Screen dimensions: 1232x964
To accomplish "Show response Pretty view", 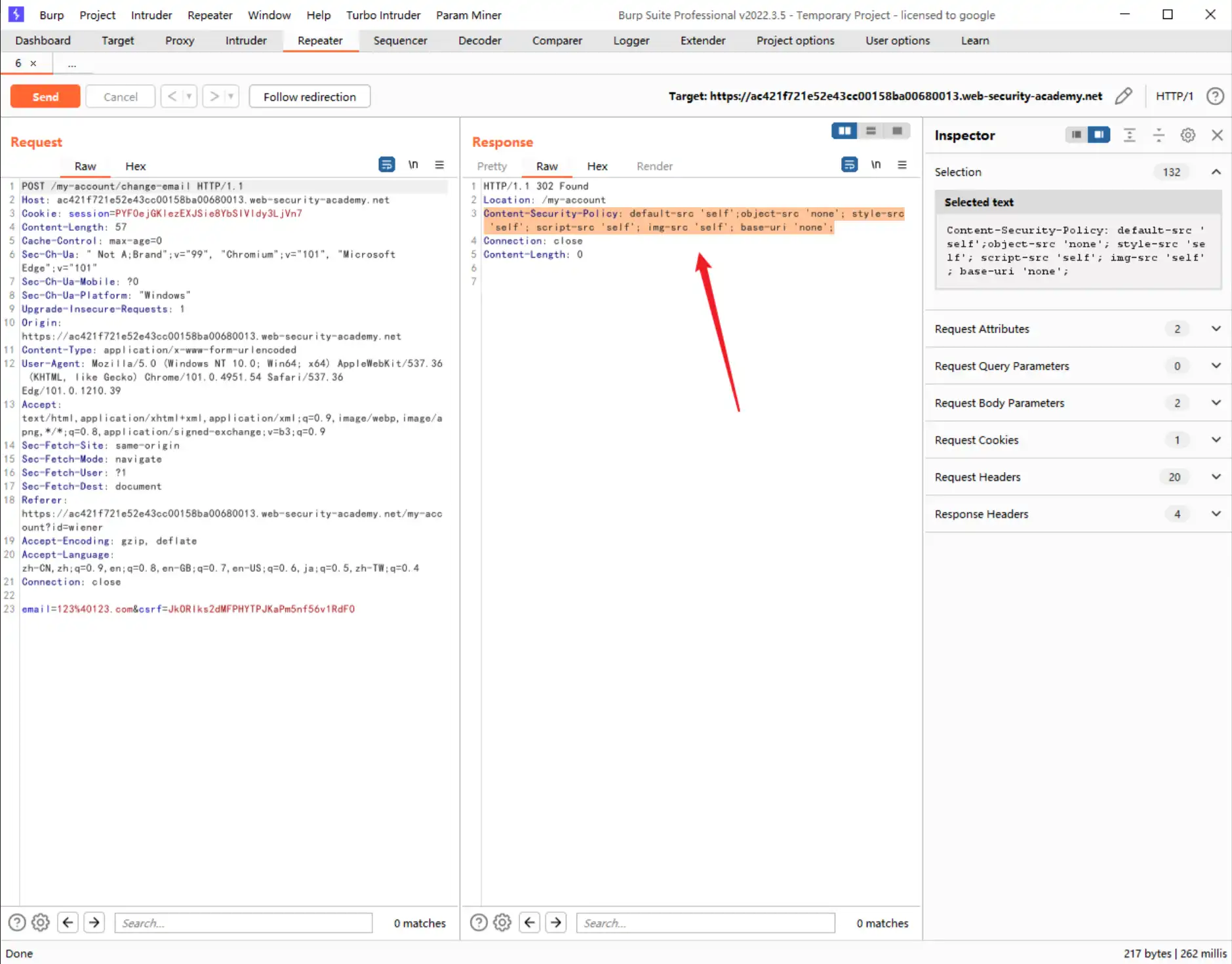I will click(x=492, y=167).
